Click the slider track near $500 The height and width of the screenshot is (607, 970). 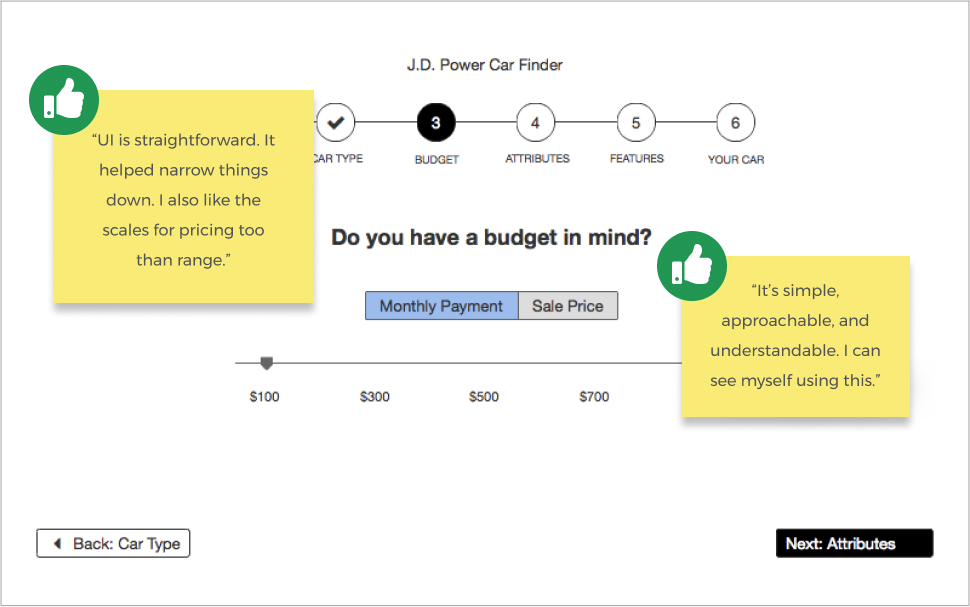click(x=484, y=363)
